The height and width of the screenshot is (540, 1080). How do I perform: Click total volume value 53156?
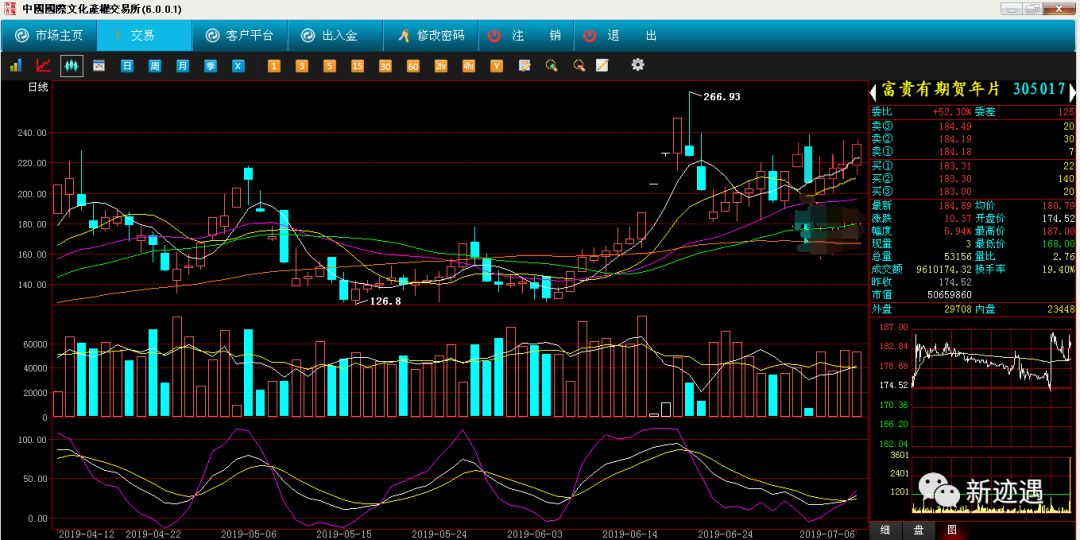click(x=956, y=256)
